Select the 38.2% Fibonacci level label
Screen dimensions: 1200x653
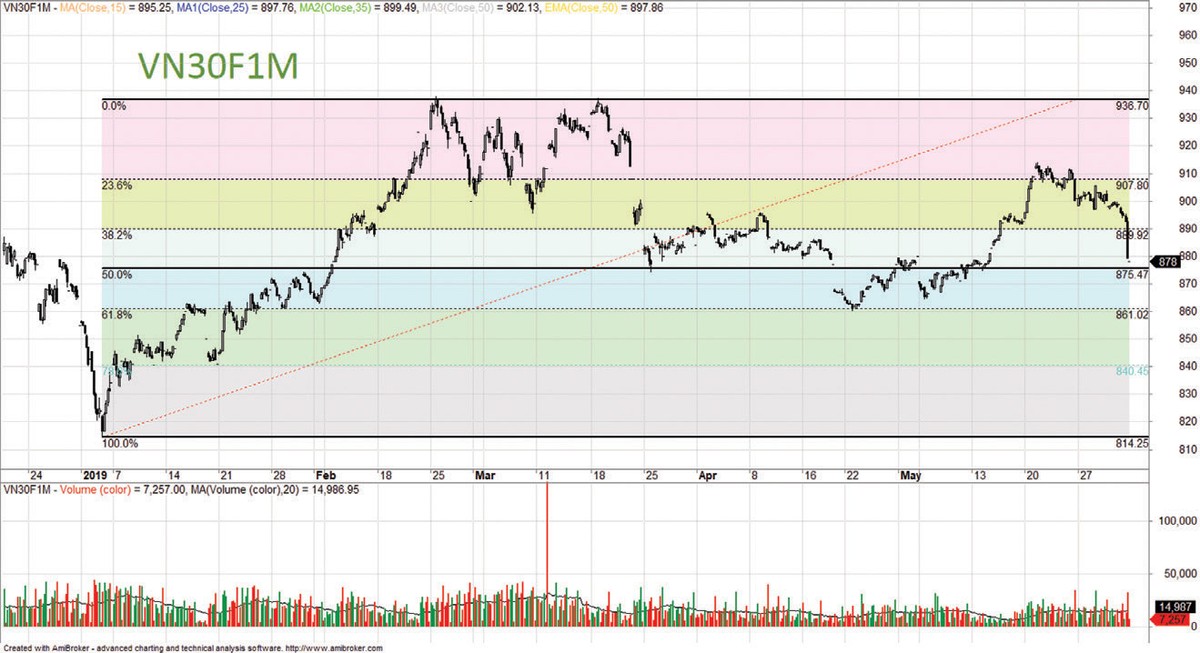pos(117,236)
